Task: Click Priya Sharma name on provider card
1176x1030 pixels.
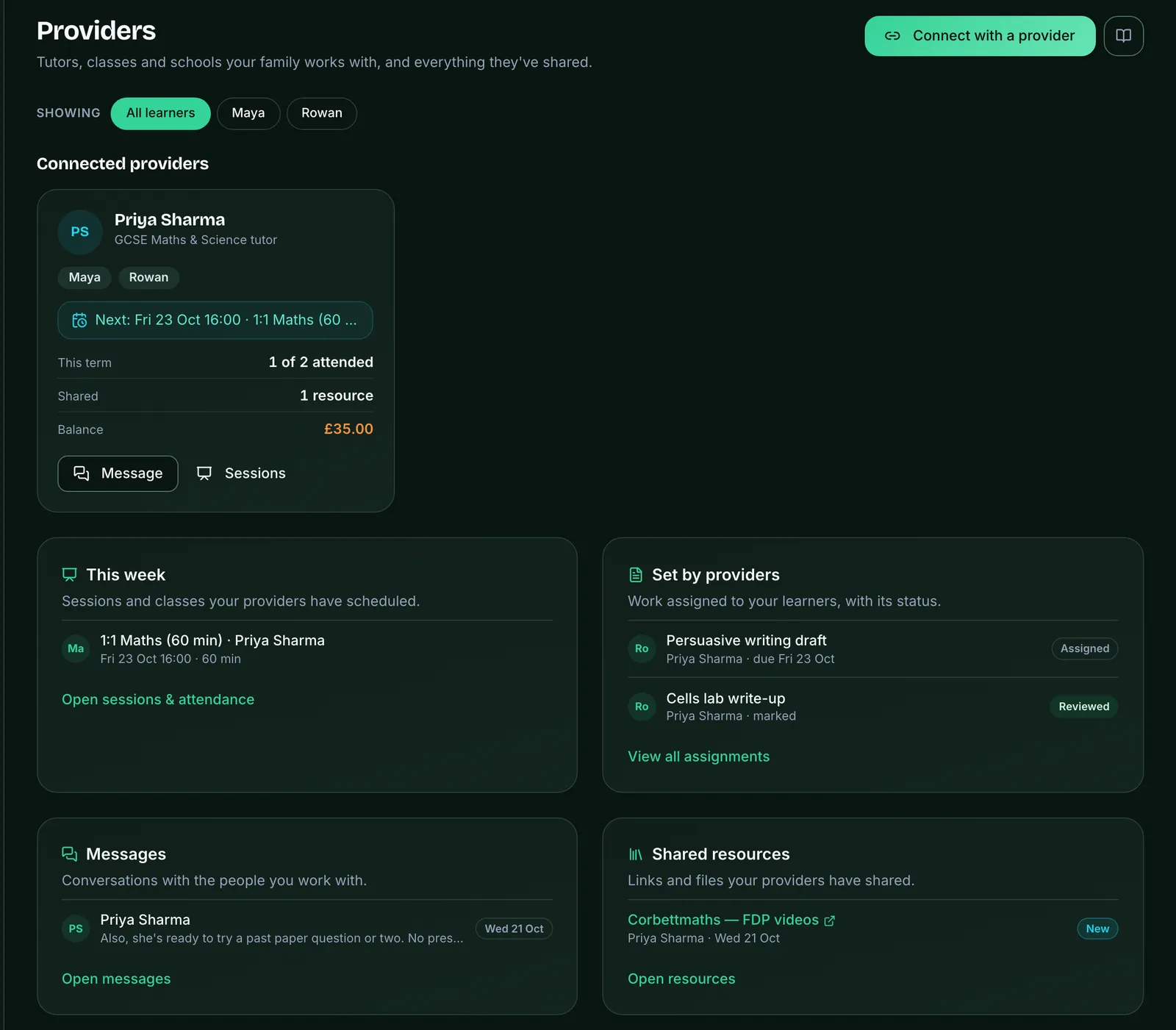Action: 170,220
